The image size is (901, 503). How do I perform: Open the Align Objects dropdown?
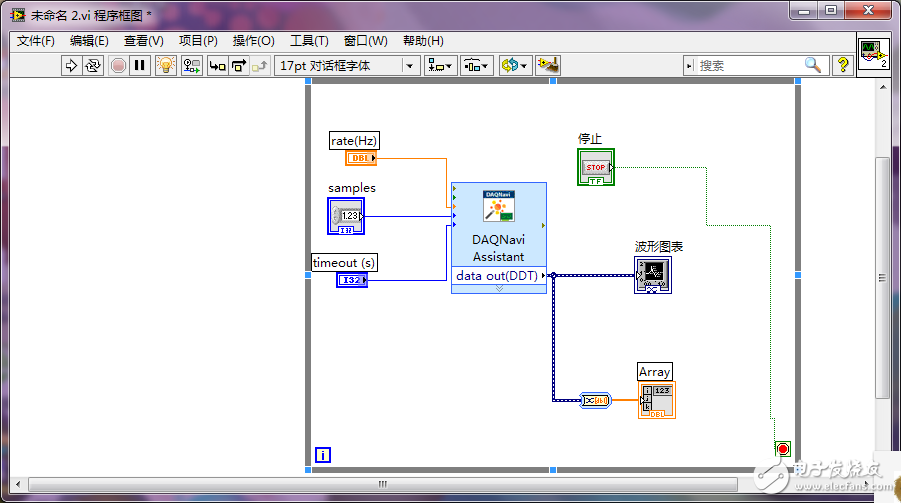(441, 66)
